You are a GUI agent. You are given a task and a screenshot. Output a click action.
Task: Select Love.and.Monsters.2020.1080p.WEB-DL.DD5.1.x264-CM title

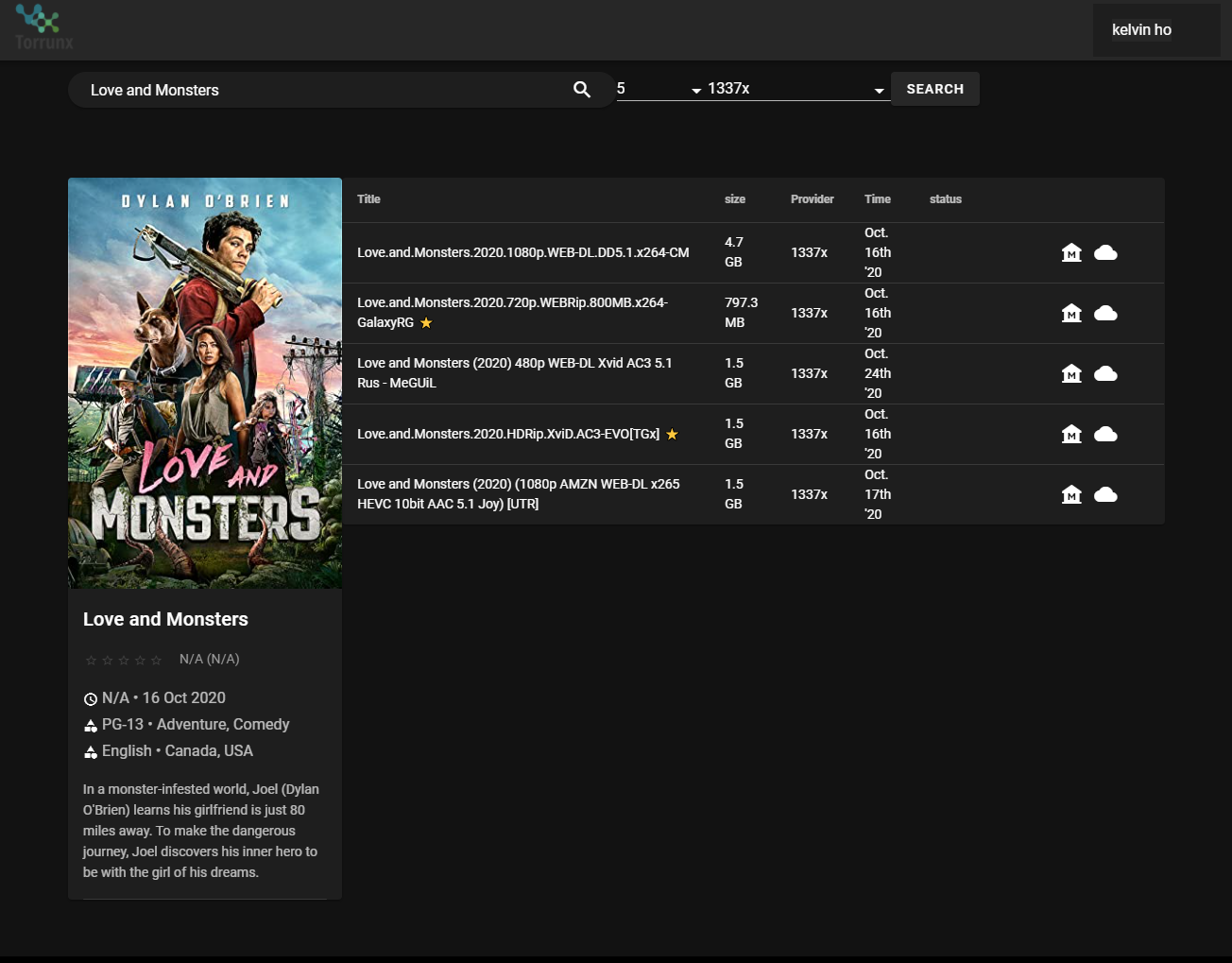click(x=523, y=252)
